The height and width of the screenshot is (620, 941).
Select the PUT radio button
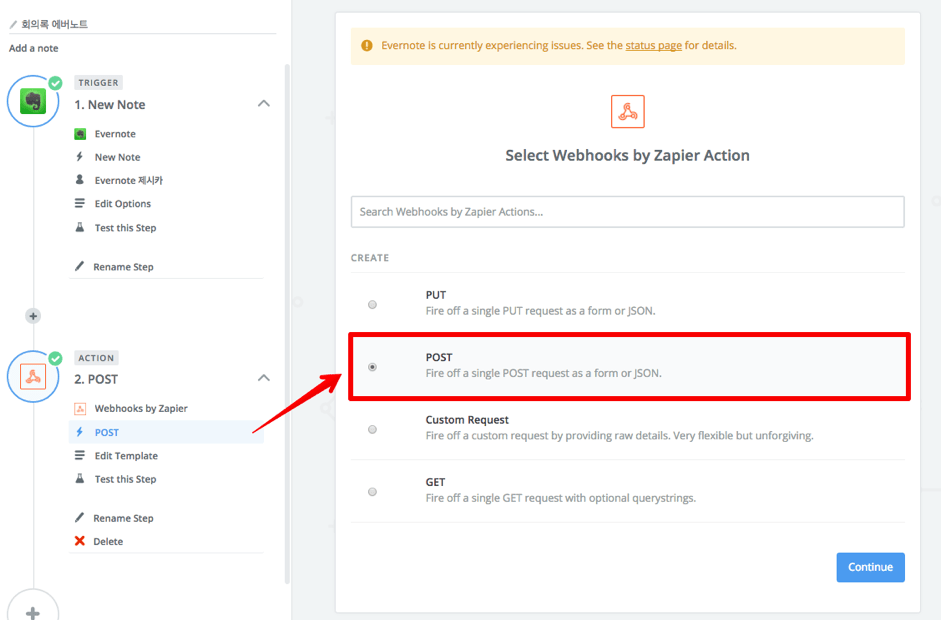(x=373, y=304)
